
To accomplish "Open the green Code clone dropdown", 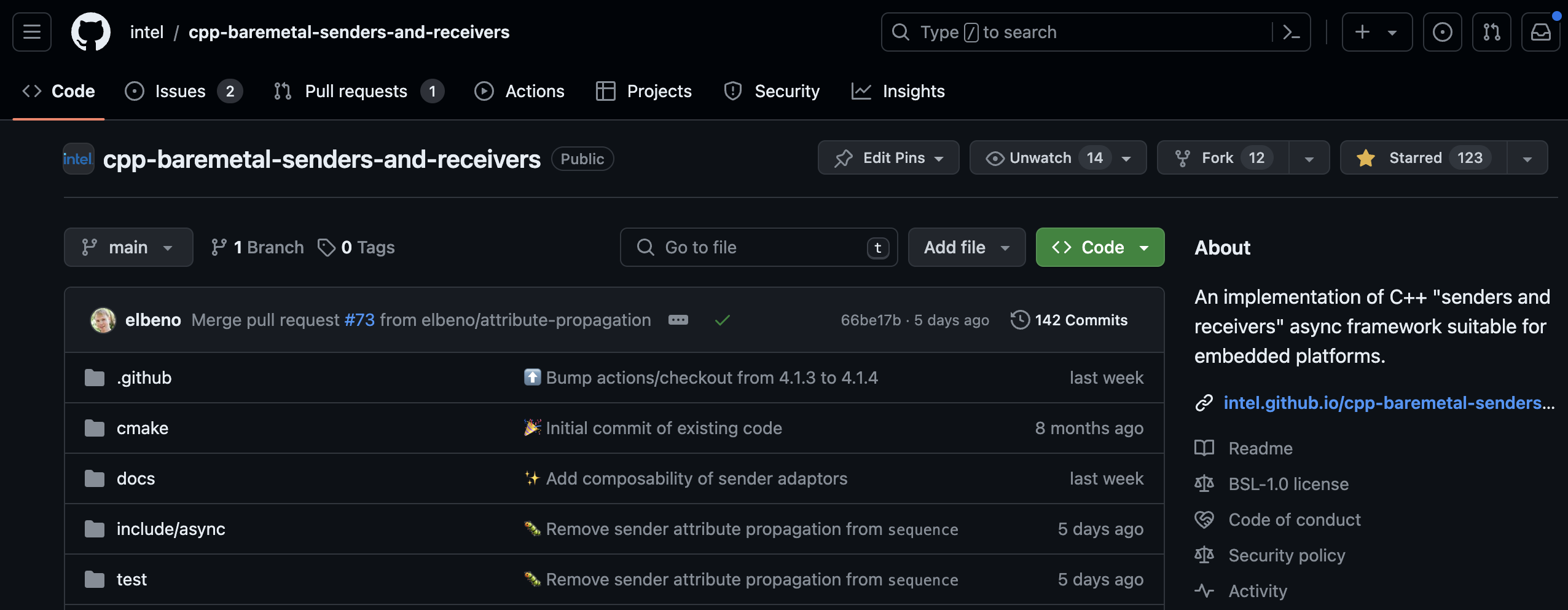I will click(x=1100, y=247).
